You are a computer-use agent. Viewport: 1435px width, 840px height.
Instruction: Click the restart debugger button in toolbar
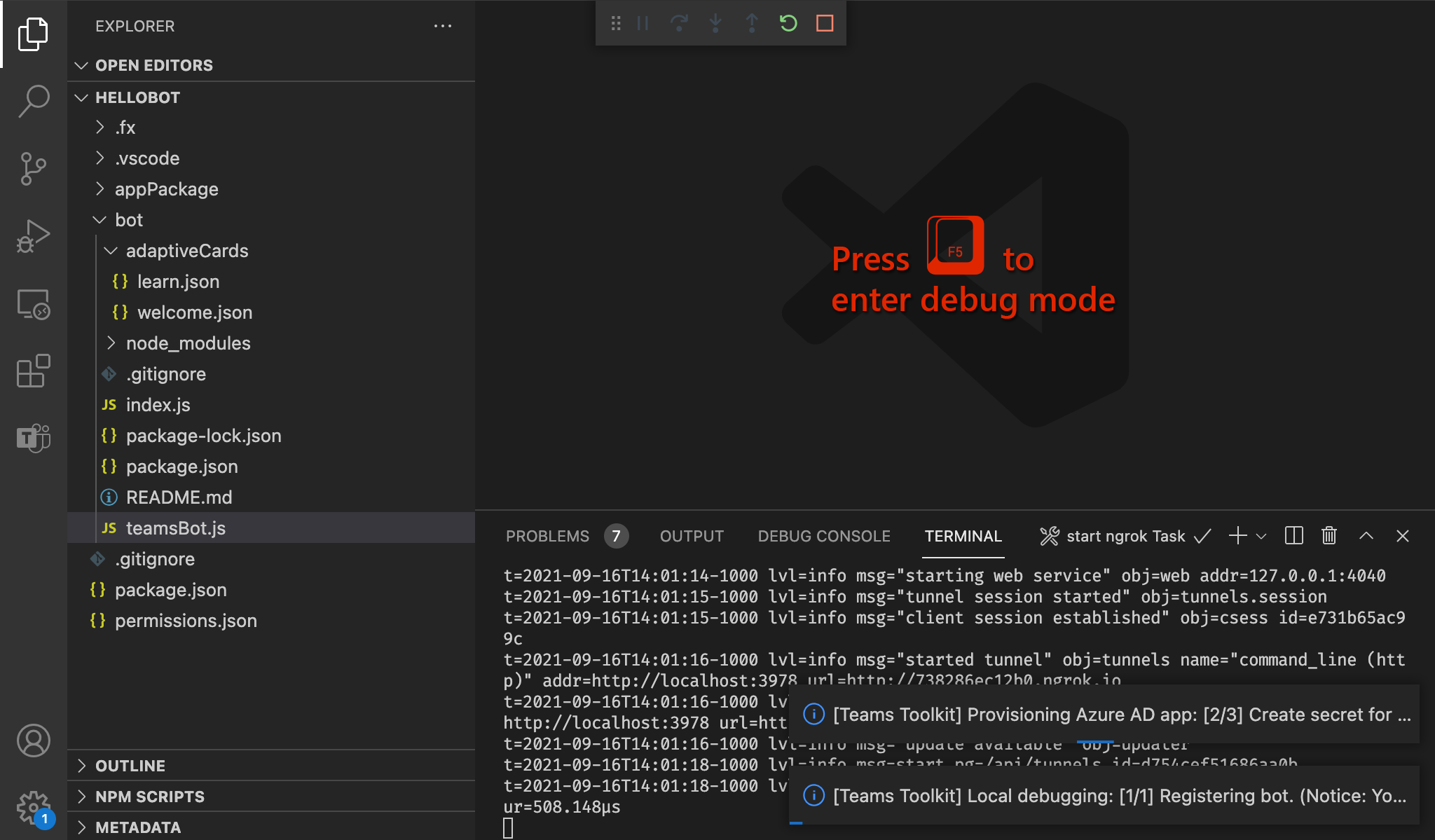[790, 22]
